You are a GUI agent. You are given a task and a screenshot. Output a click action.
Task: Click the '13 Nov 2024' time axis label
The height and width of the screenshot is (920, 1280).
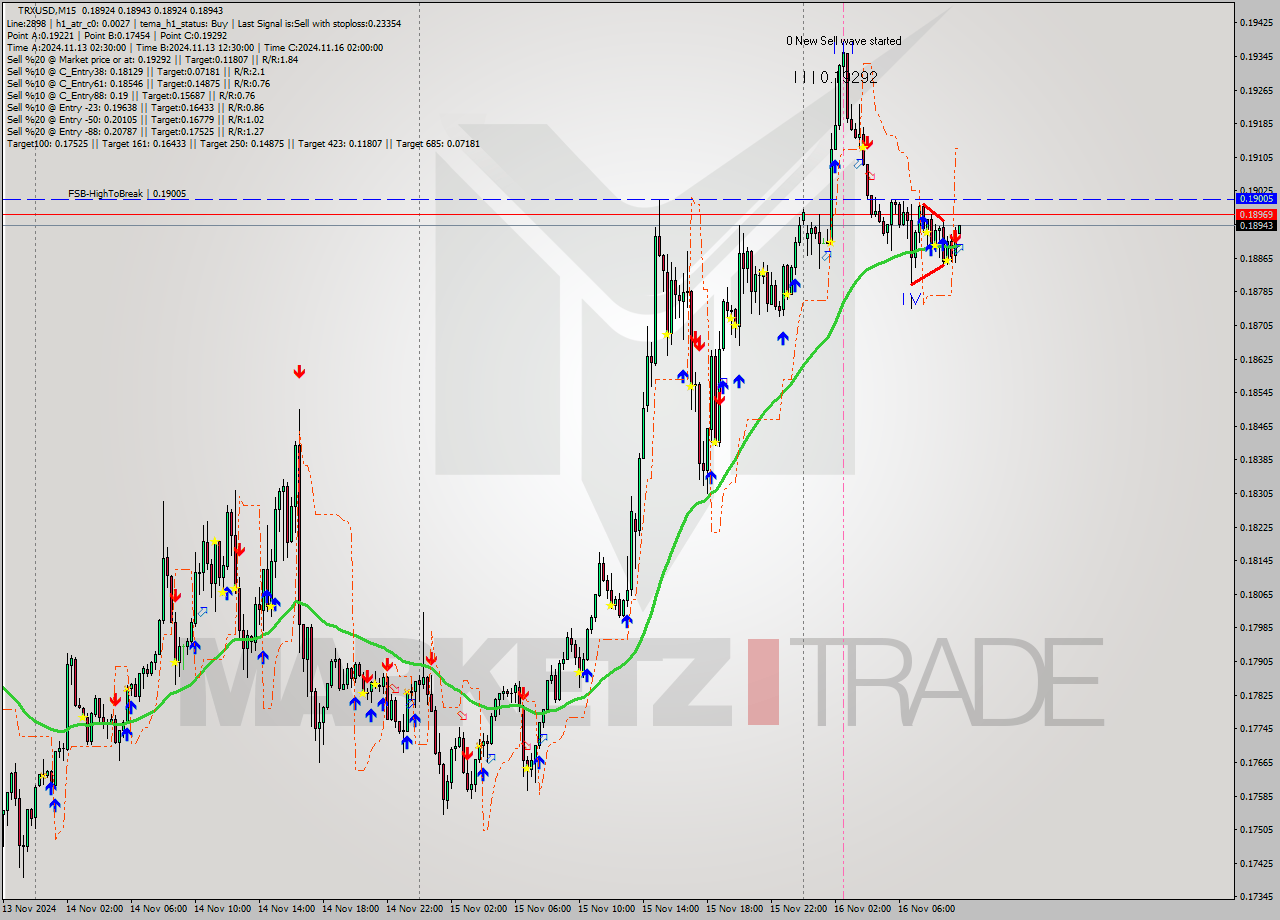tap(30, 909)
